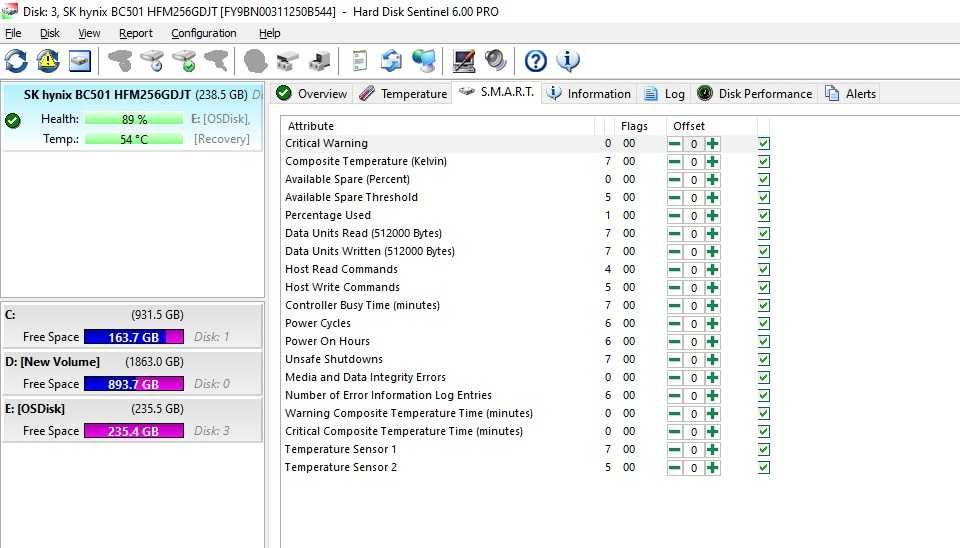960x548 pixels.
Task: Open the Log tab
Action: [x=665, y=94]
